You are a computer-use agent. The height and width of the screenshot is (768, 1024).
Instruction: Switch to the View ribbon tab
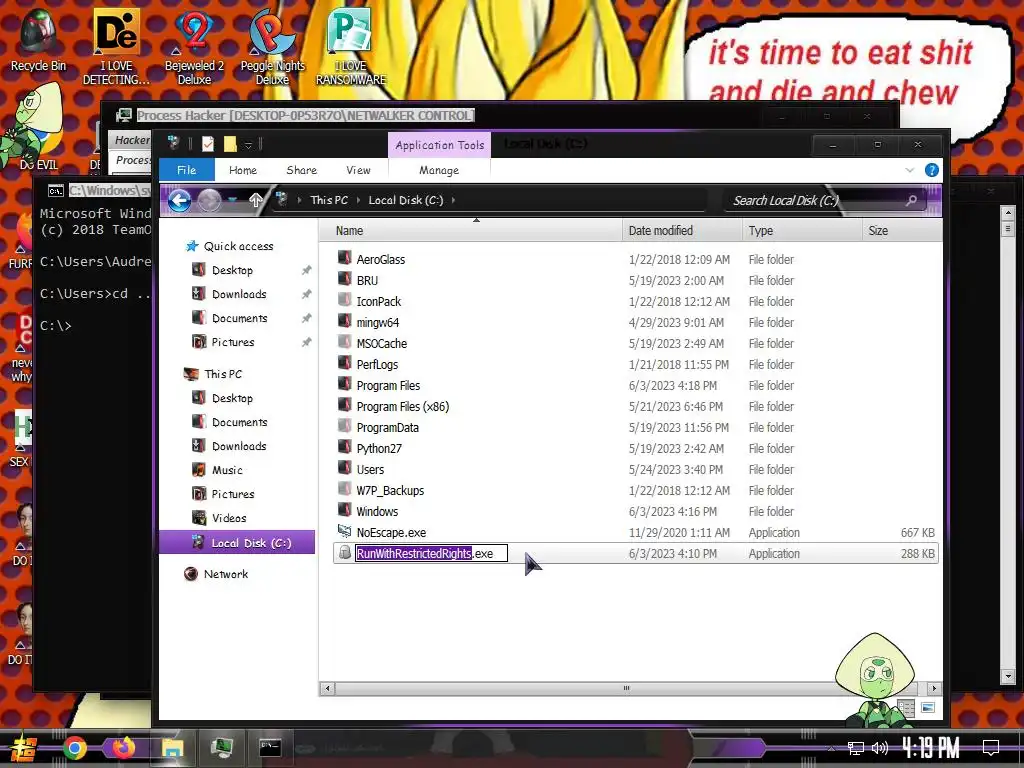click(358, 170)
